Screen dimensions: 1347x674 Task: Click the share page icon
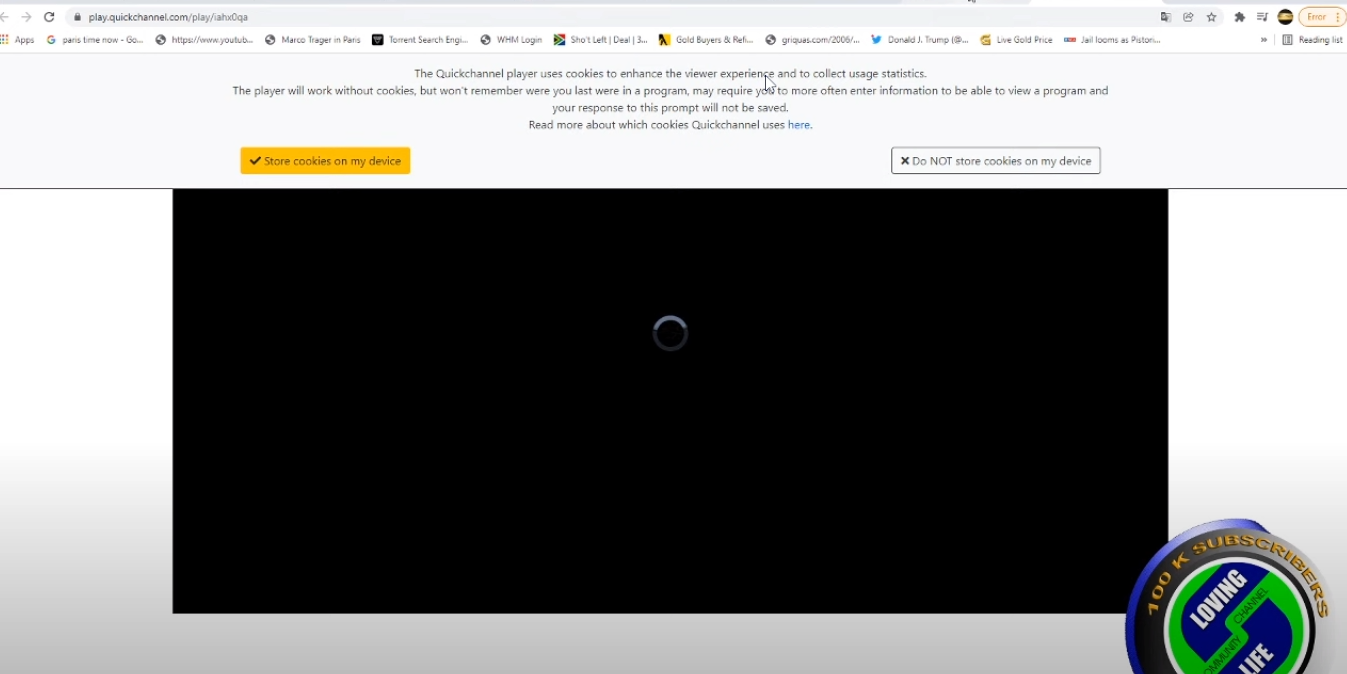pyautogui.click(x=1188, y=17)
